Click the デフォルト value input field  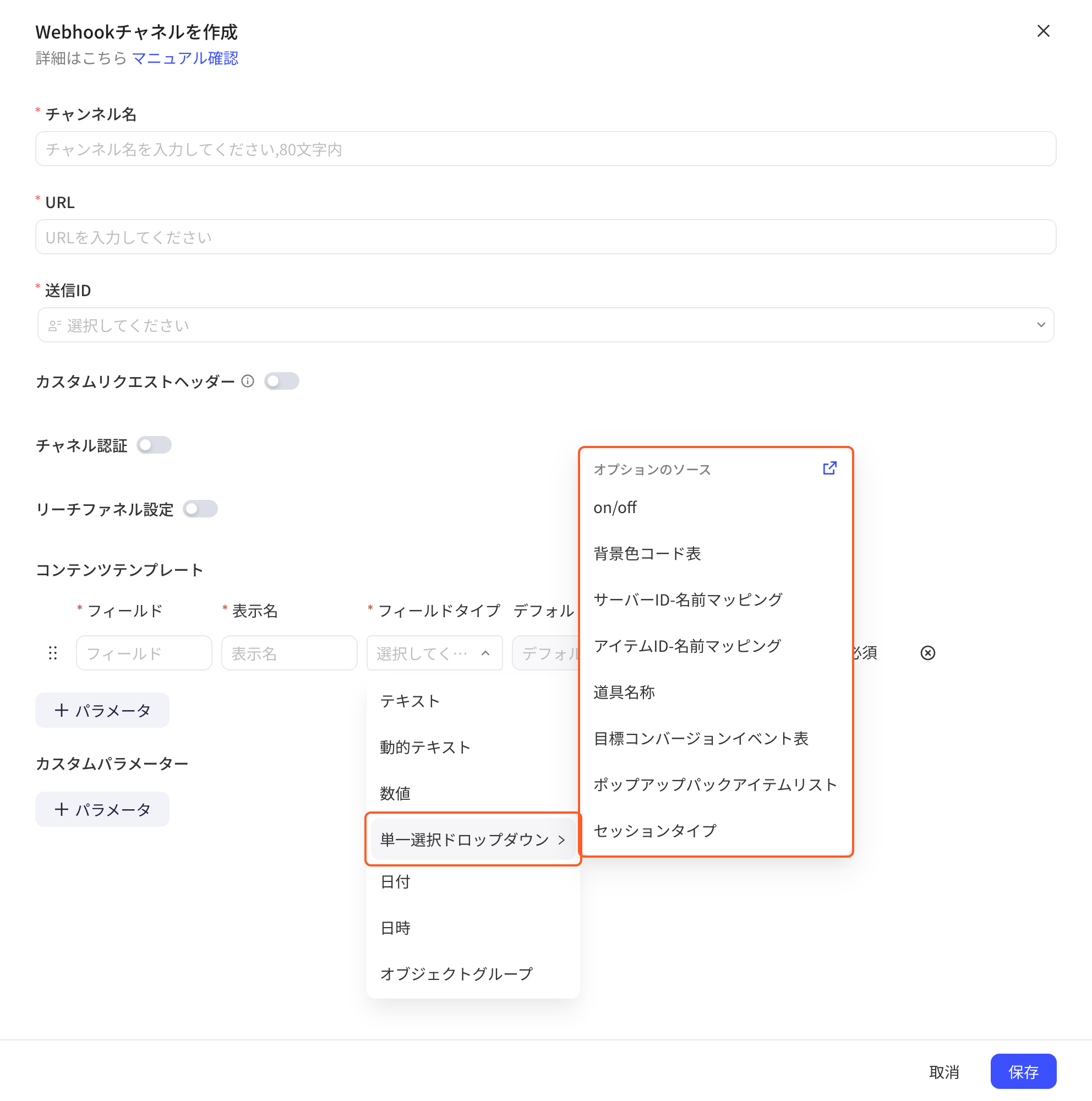[545, 653]
